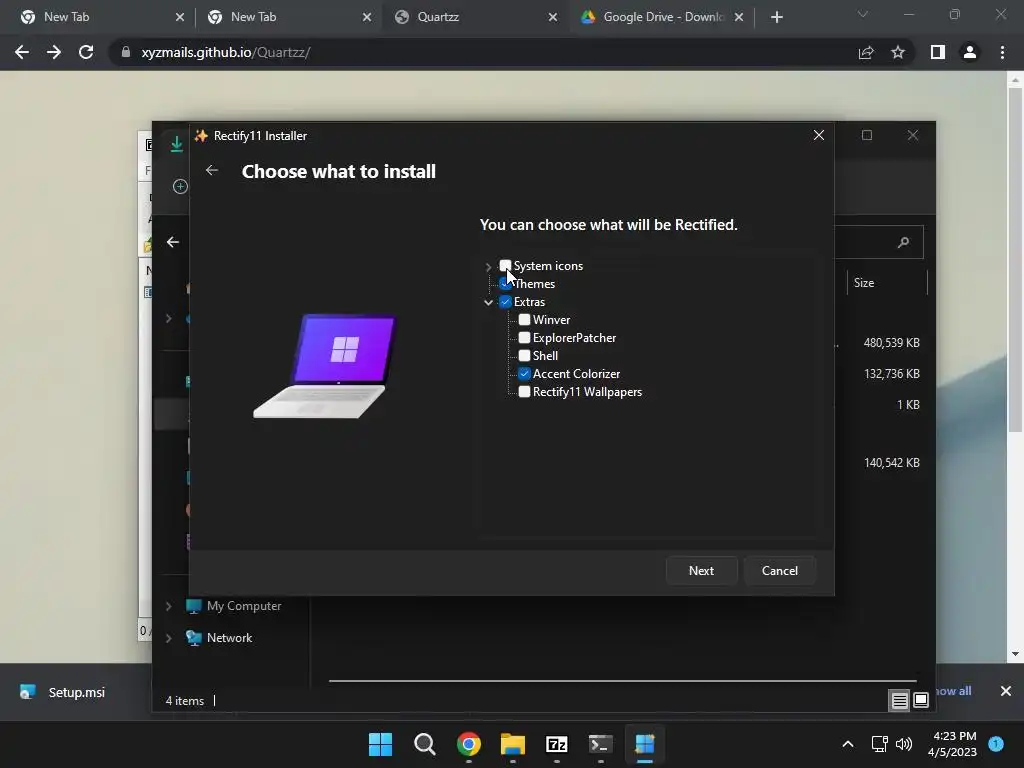
Task: Open a new Chrome tab
Action: (x=776, y=17)
